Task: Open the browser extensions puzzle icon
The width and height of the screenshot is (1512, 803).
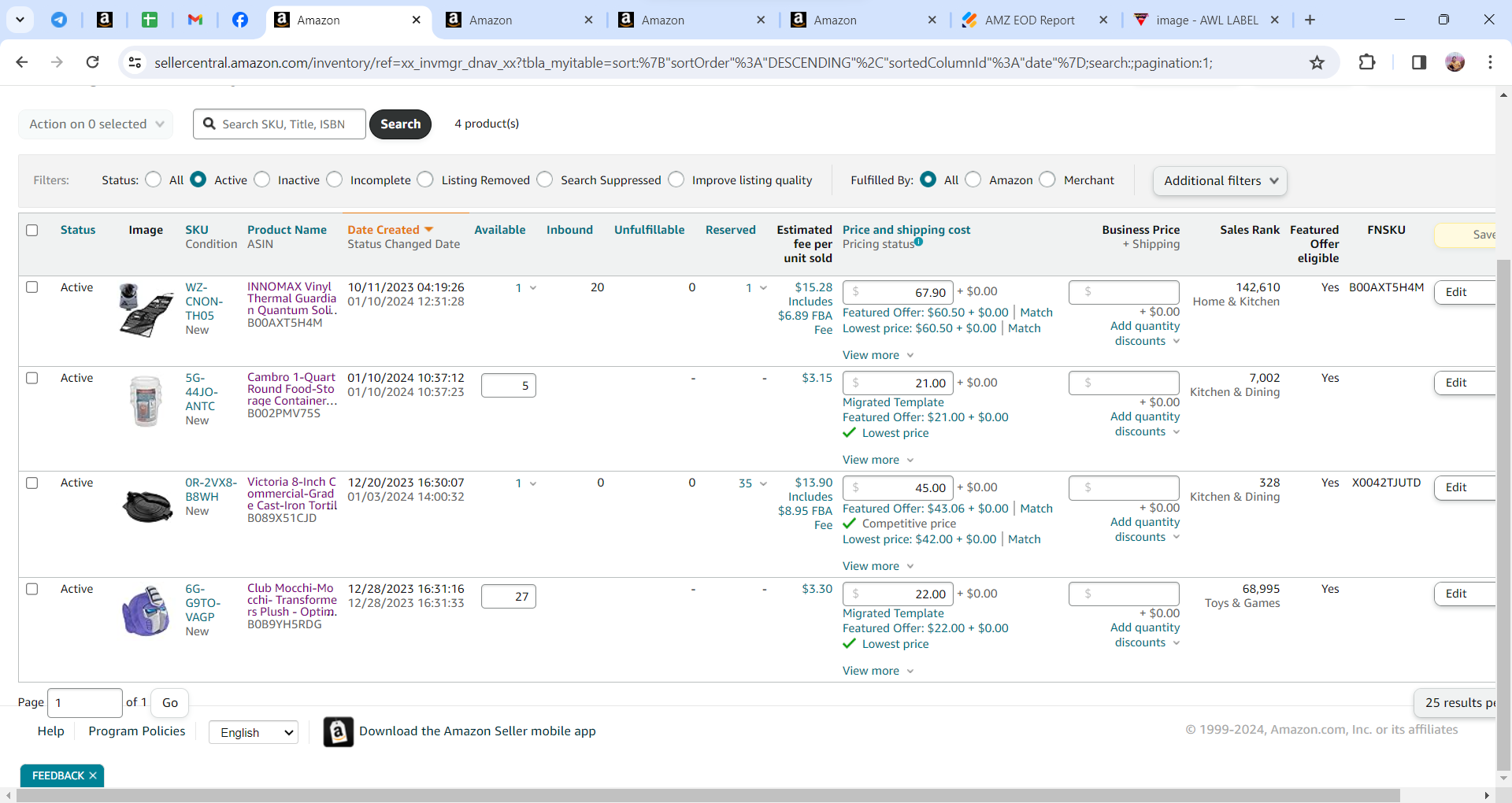Action: tap(1367, 62)
